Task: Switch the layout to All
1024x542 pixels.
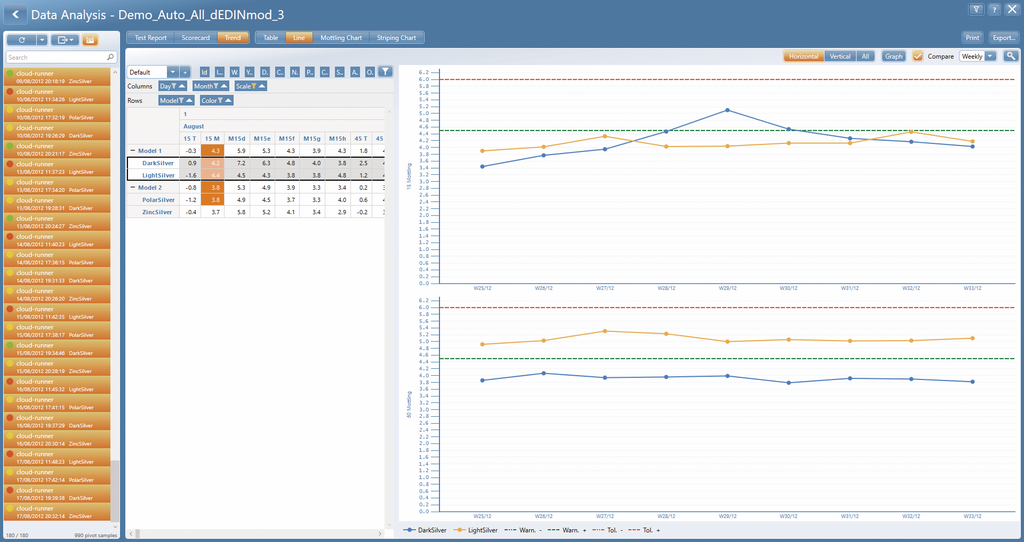Action: click(x=865, y=56)
